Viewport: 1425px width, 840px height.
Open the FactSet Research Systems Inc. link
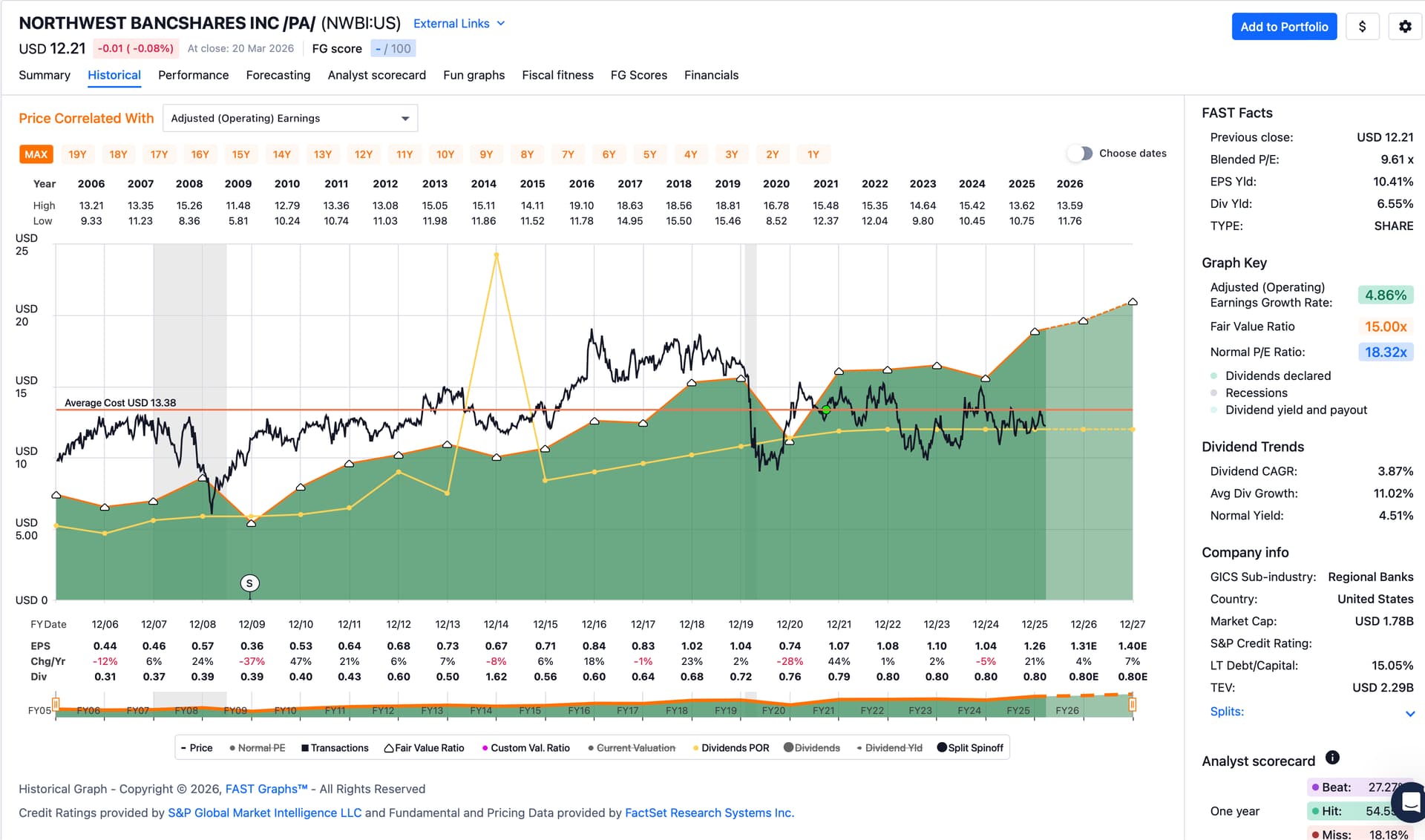[x=709, y=813]
